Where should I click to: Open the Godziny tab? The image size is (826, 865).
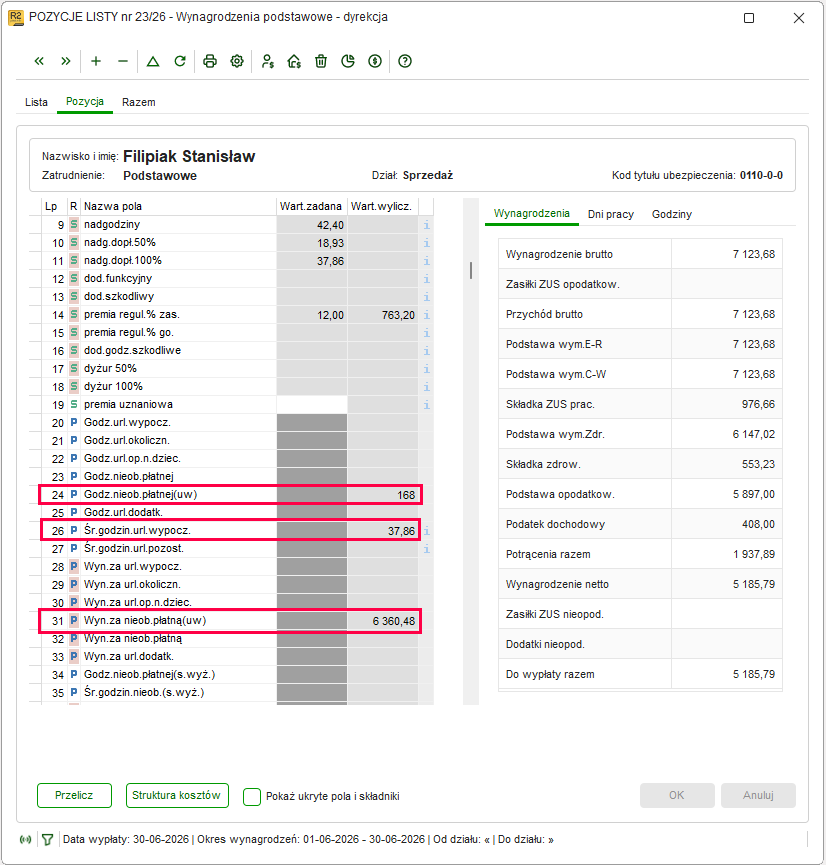tap(672, 214)
